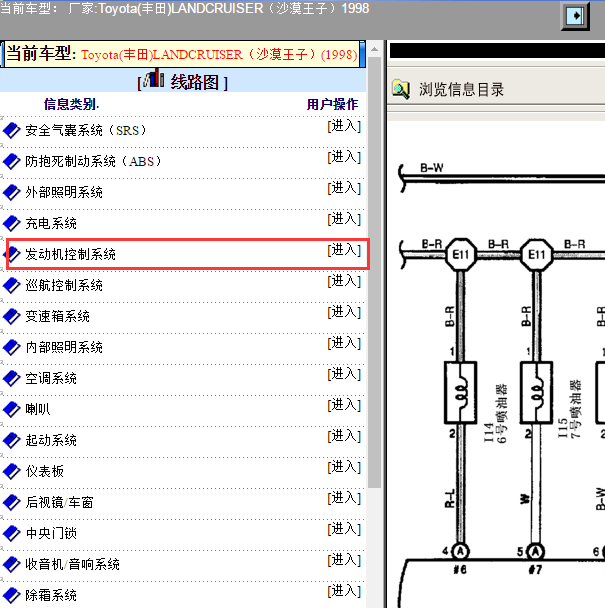Click the book icon beside 空调系统
Viewport: 605px width, 608px height.
point(12,378)
